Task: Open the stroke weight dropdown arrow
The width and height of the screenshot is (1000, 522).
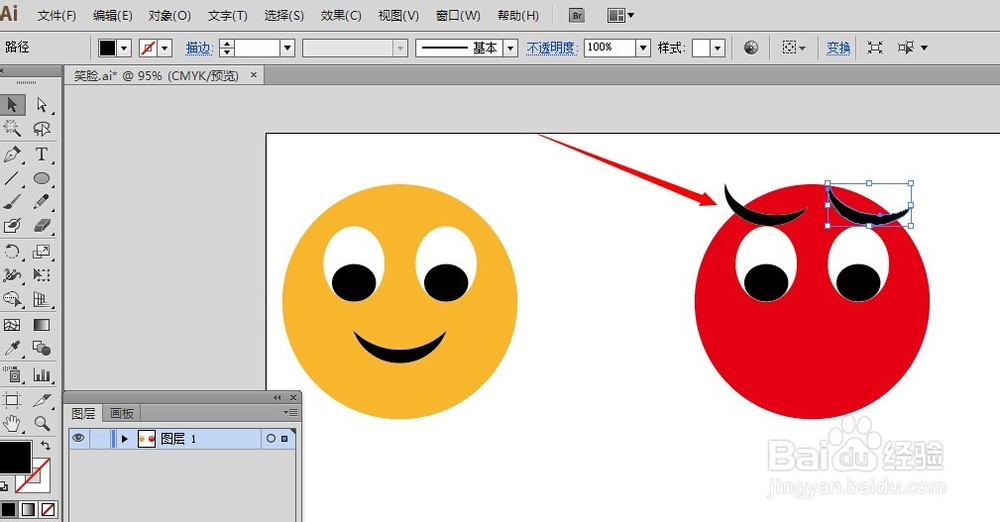Action: tap(288, 48)
